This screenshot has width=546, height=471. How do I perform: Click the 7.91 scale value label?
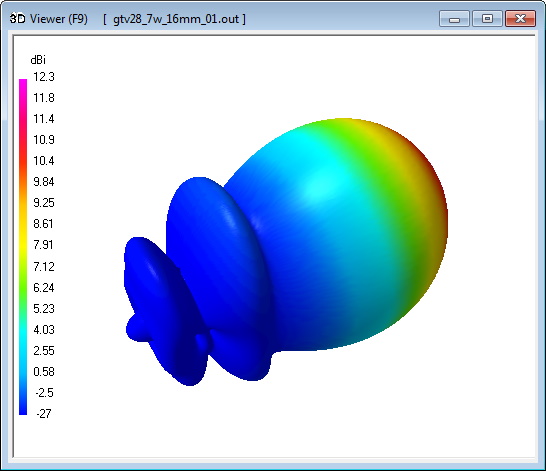coord(44,245)
